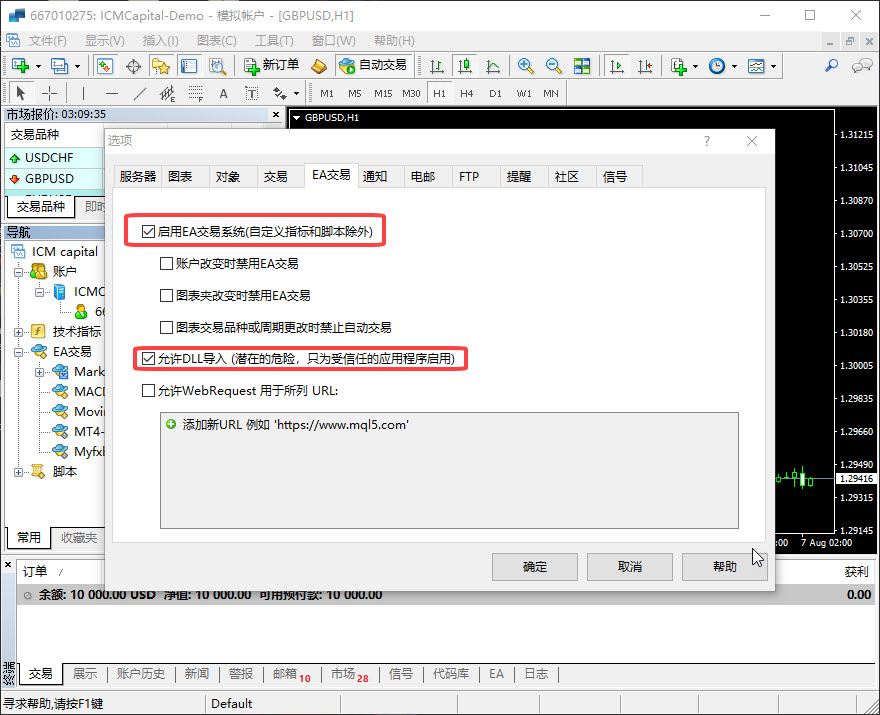Open the search magnifier icon at top right
Image resolution: width=880 pixels, height=715 pixels.
tap(831, 66)
